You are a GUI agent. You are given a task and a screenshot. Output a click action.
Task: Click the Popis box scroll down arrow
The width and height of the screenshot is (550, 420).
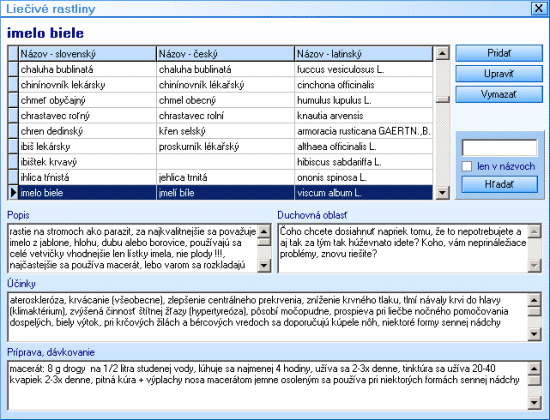264,265
